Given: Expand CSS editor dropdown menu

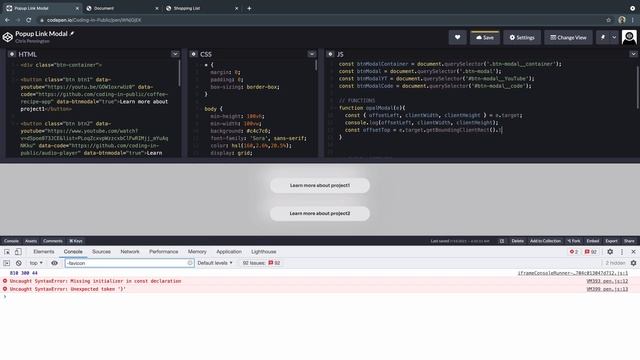Looking at the screenshot, I should 312,54.
